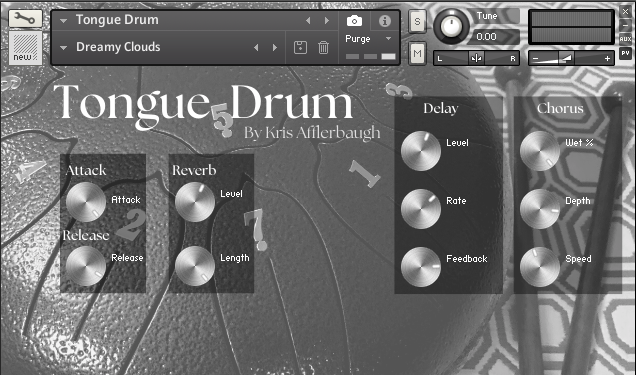Click the Chorus Depth knob
The height and width of the screenshot is (375, 636).
540,209
